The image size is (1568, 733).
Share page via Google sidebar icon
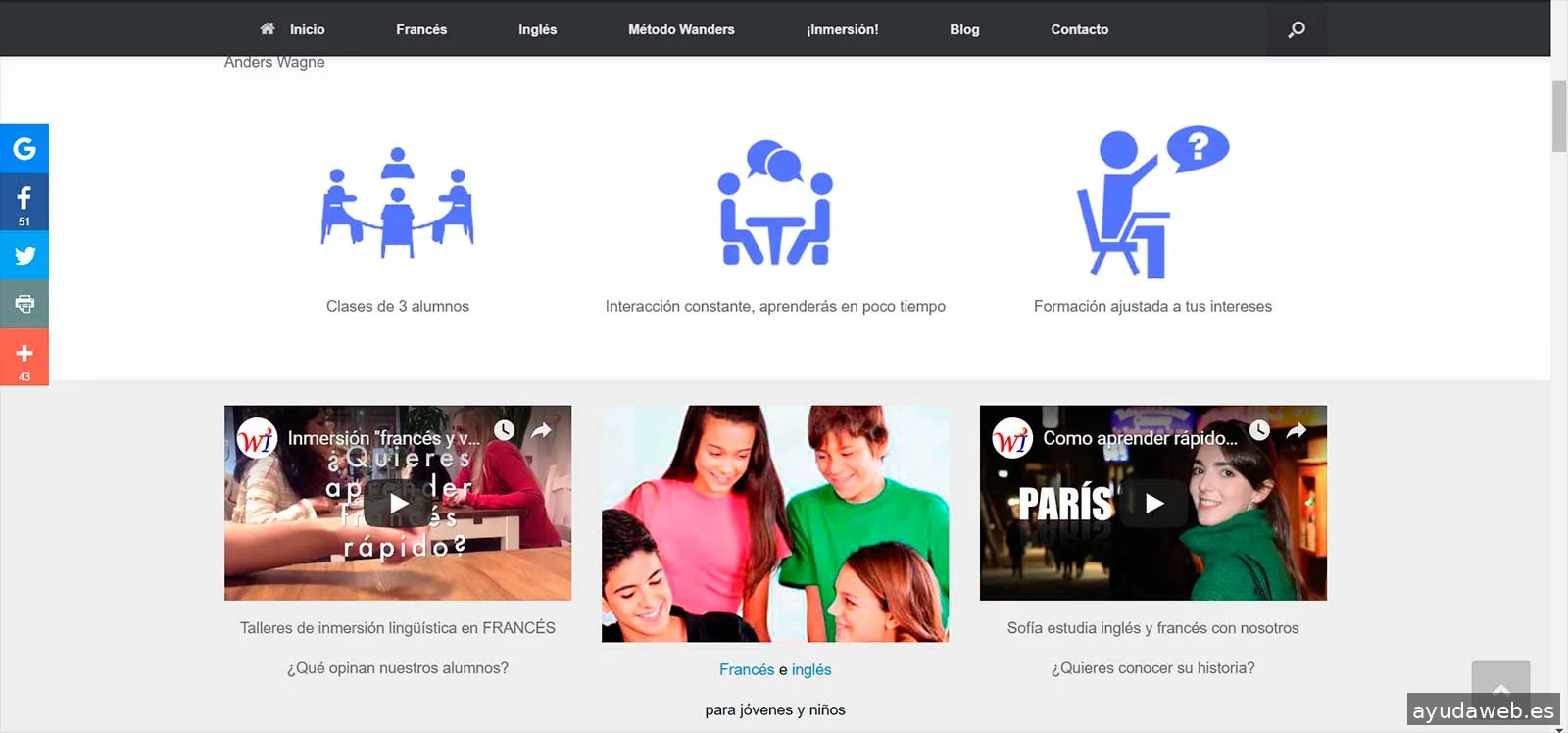coord(24,149)
